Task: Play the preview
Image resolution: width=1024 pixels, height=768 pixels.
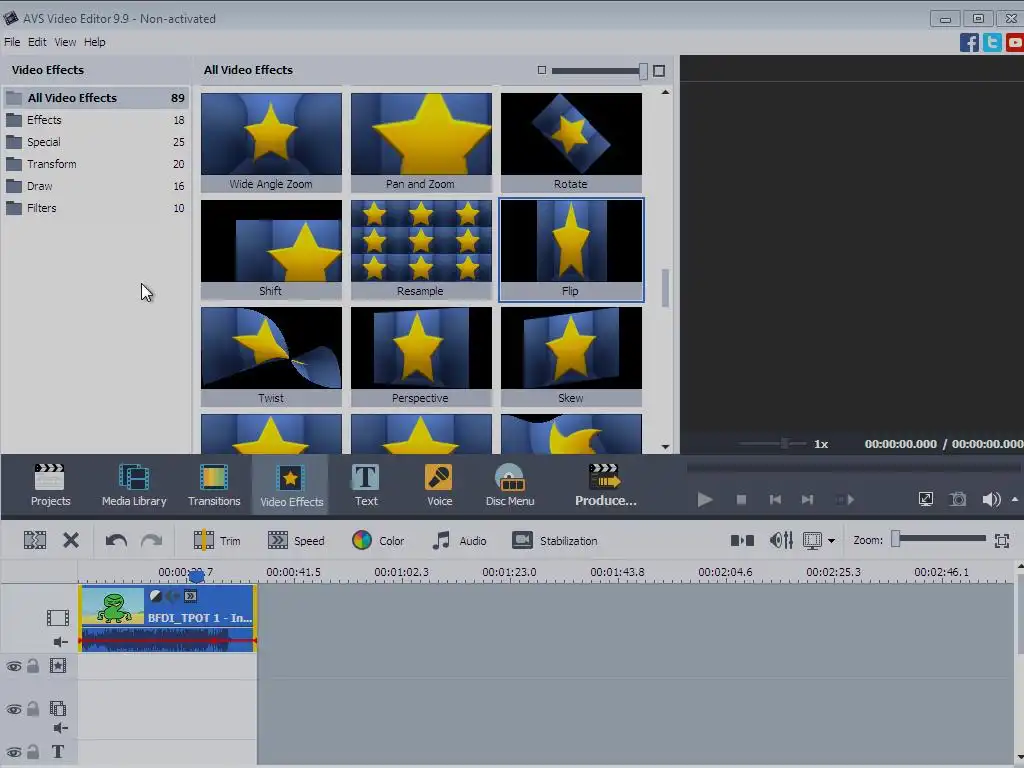Action: (x=705, y=500)
